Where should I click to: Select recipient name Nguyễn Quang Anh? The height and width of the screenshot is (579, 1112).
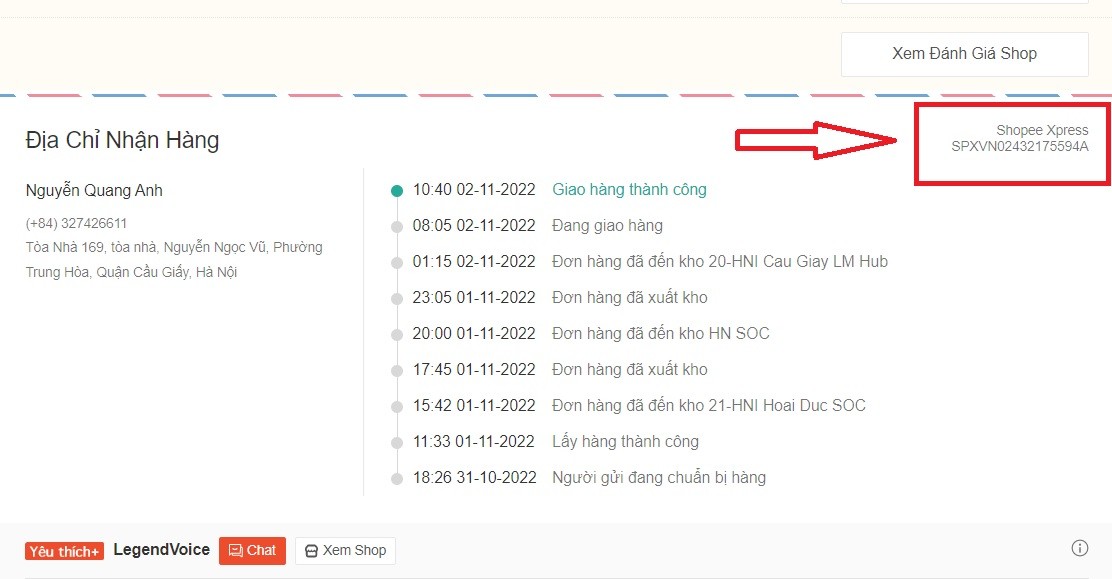coord(94,190)
